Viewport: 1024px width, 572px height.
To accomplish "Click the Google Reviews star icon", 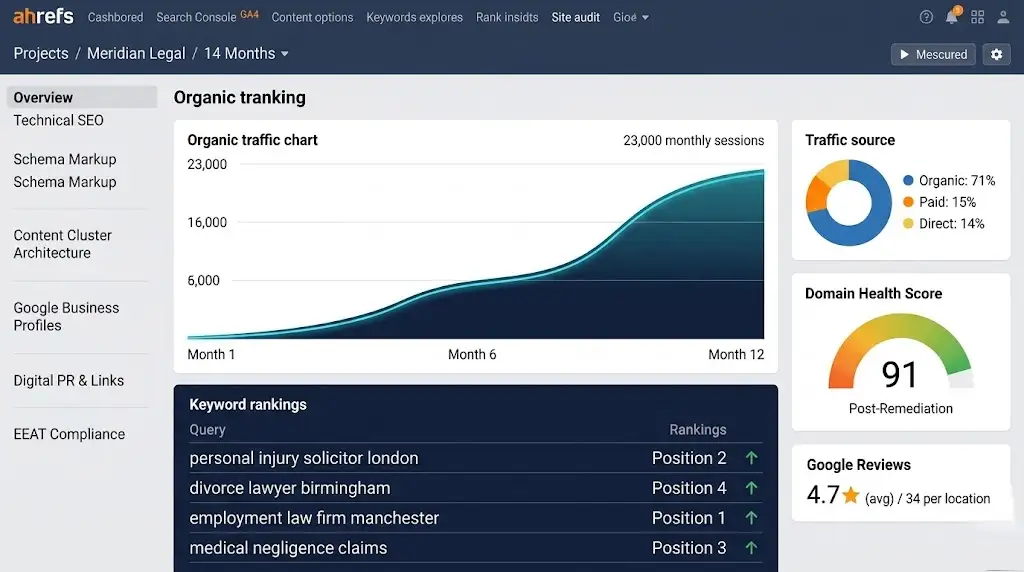I will [x=850, y=495].
